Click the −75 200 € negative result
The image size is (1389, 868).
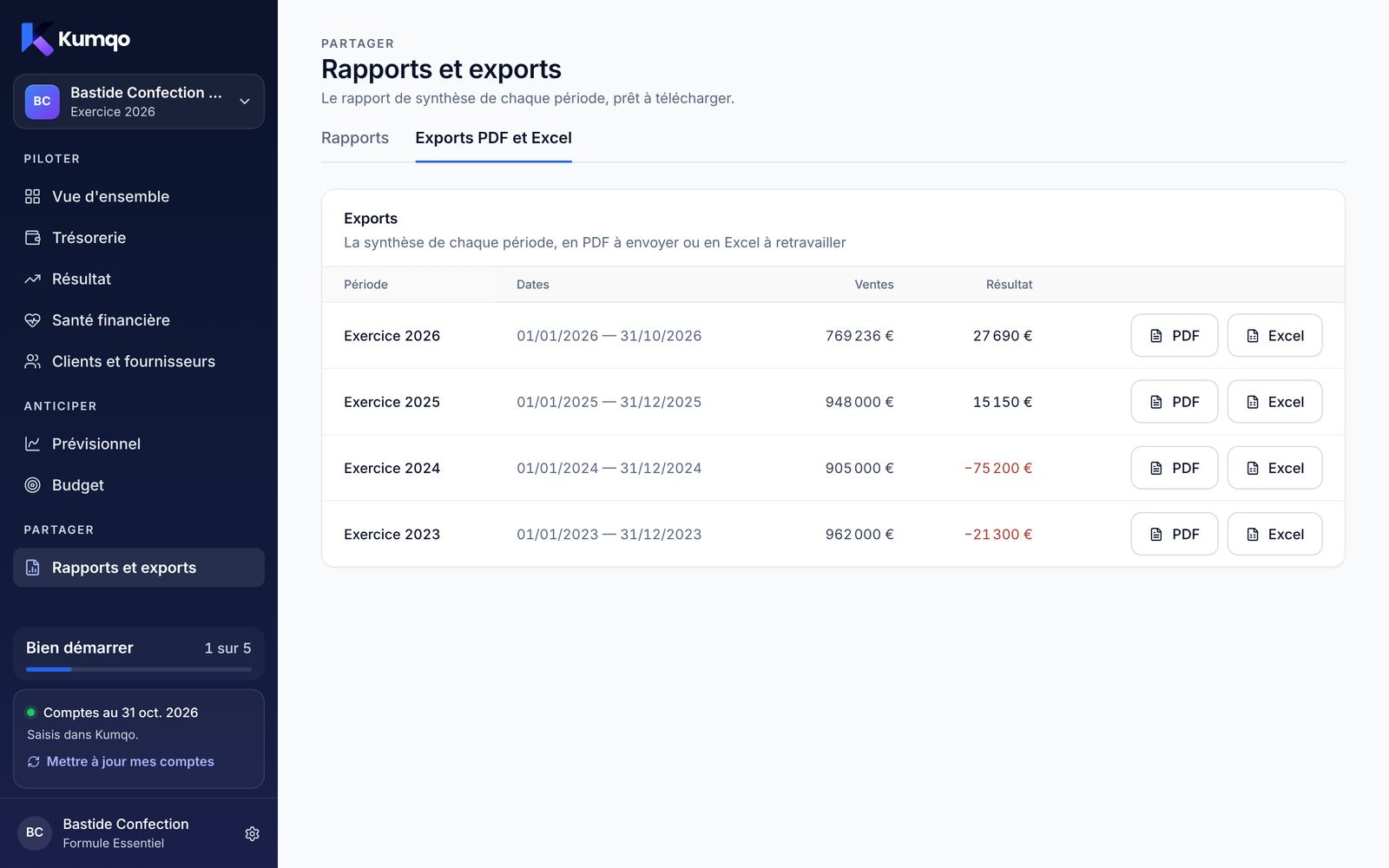(x=998, y=468)
